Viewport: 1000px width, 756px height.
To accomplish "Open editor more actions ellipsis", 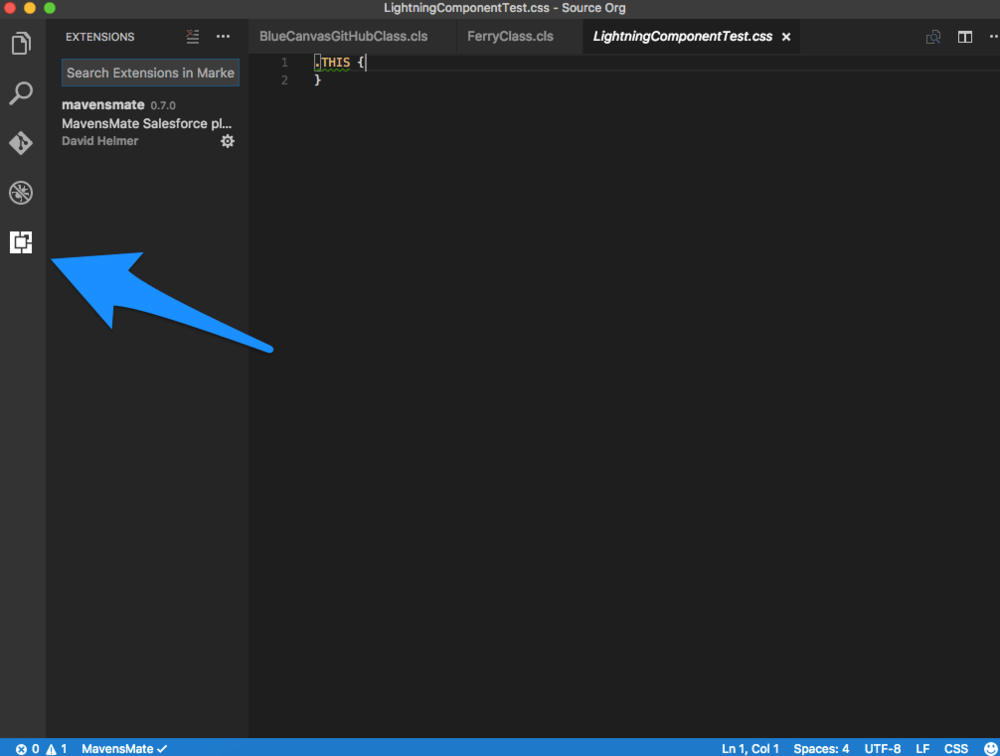I will click(994, 37).
